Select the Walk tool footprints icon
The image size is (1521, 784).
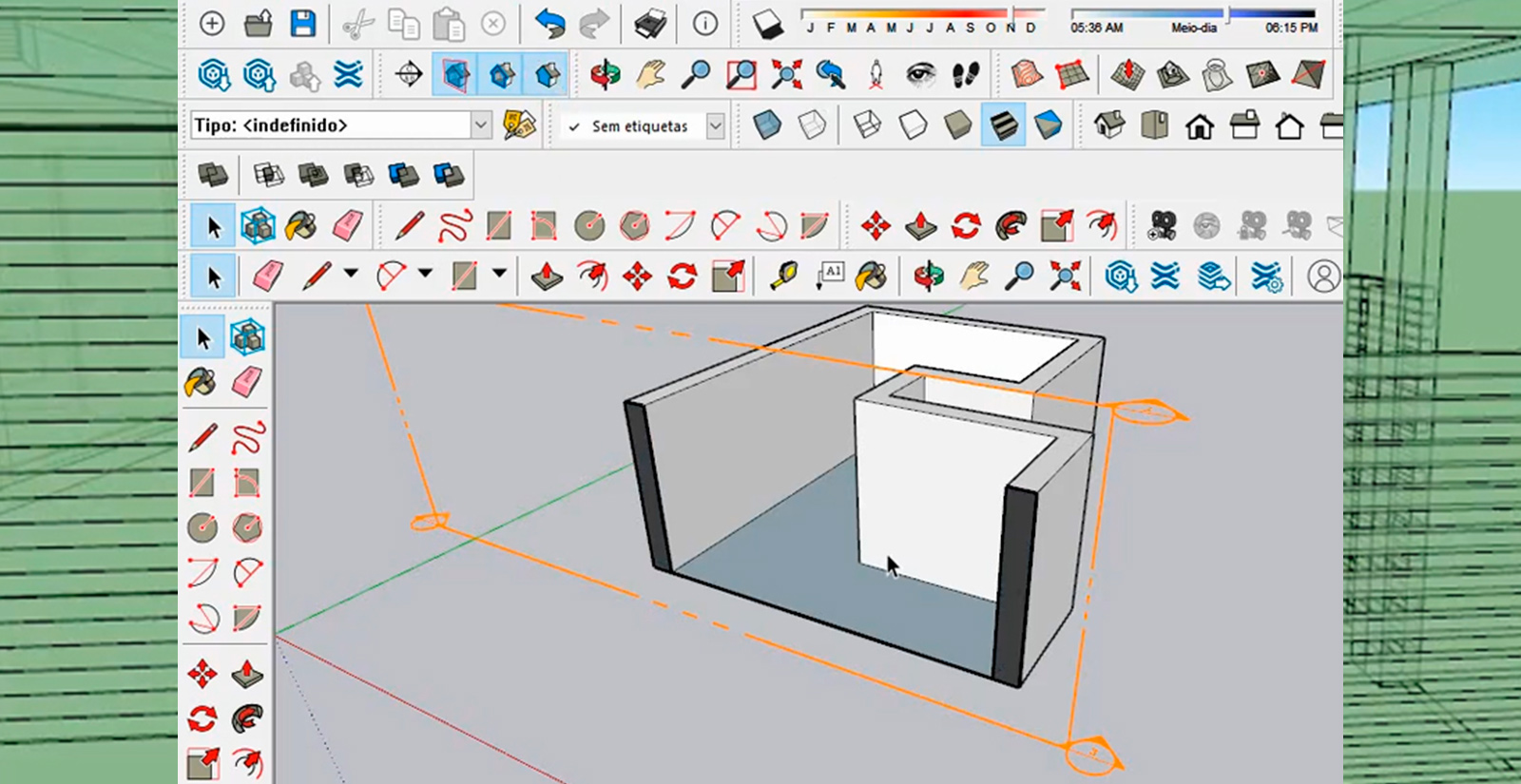click(x=966, y=74)
